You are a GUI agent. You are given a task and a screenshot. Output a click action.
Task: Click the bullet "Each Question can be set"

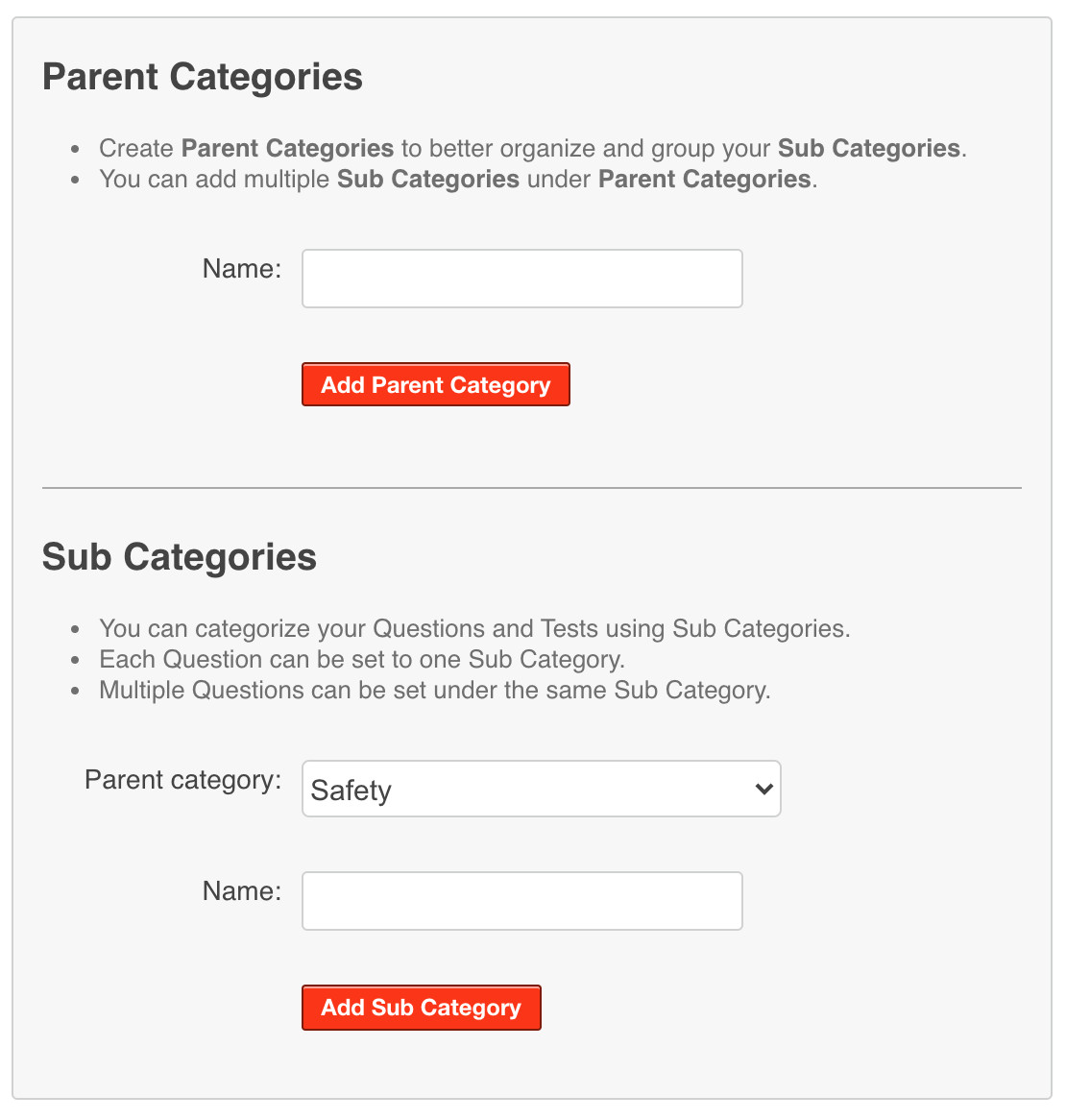click(x=362, y=660)
